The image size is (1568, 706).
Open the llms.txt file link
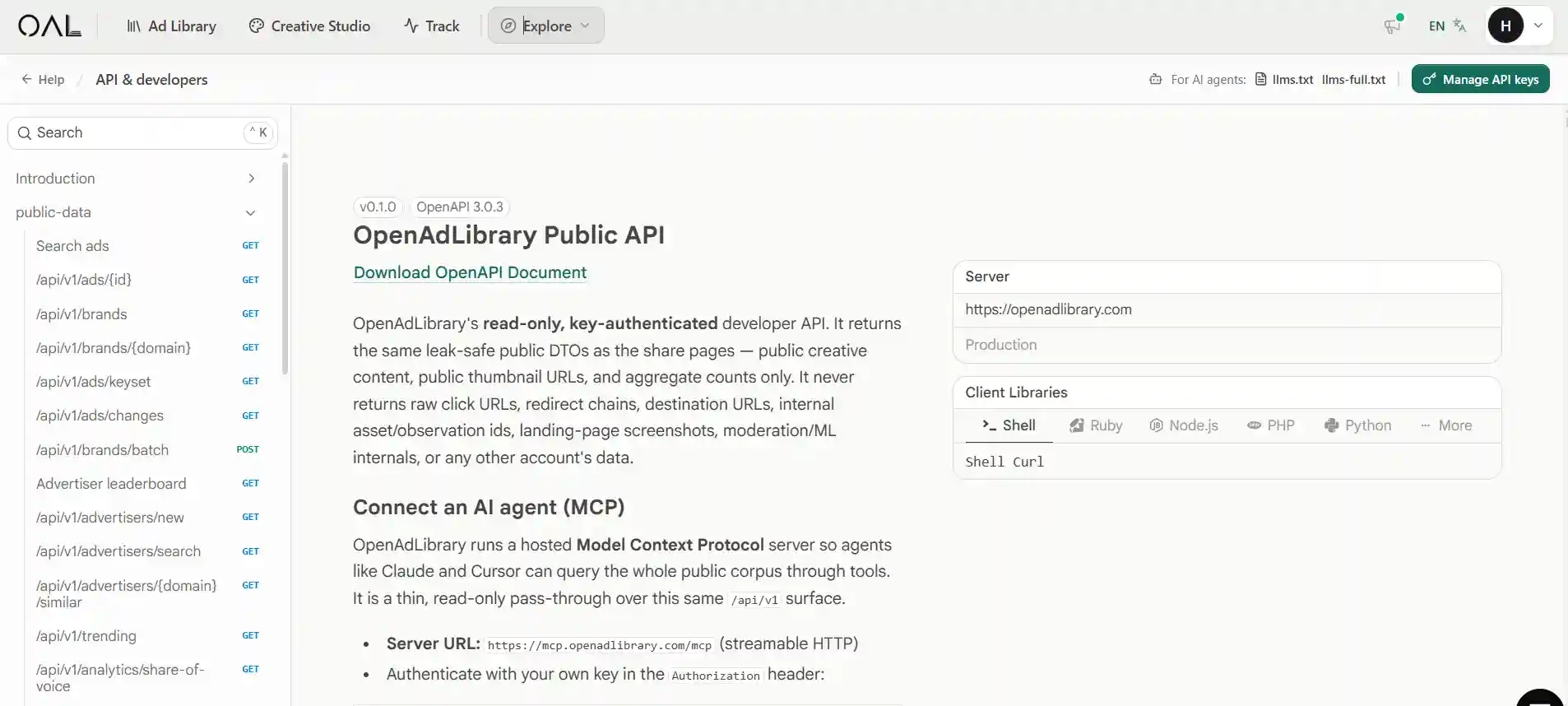pyautogui.click(x=1284, y=80)
